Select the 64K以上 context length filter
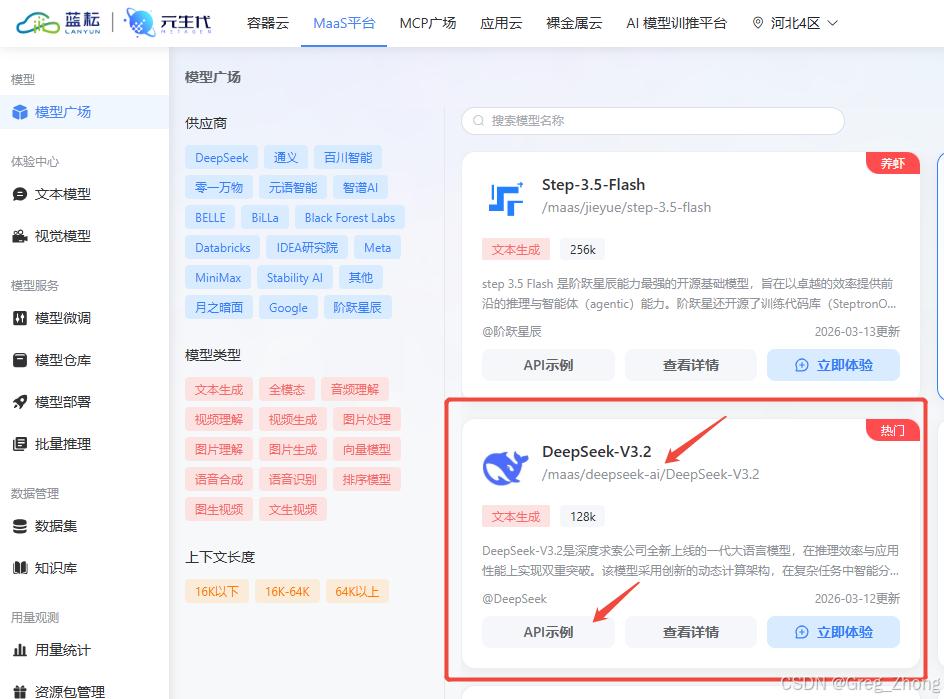Viewport: 944px width, 699px height. coord(357,591)
